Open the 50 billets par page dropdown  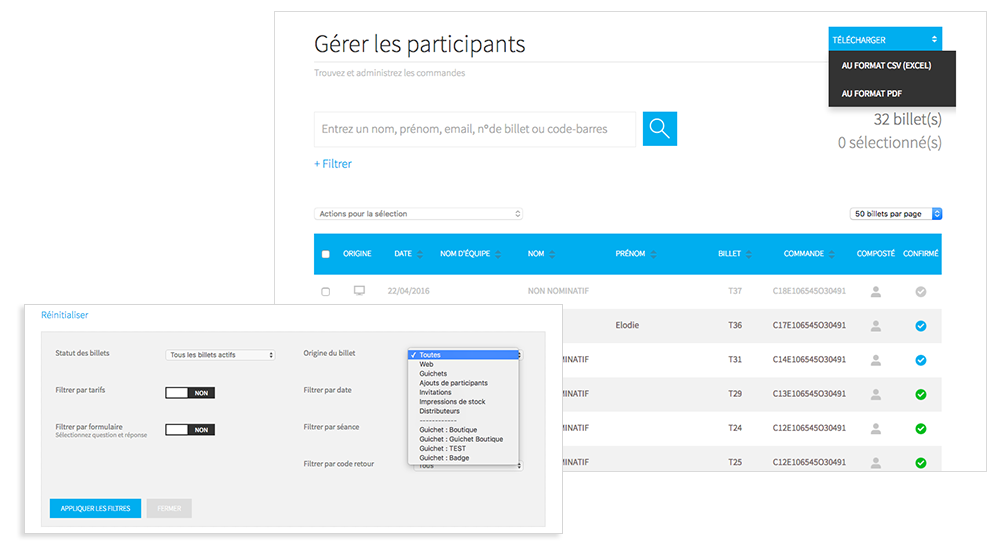tap(896, 214)
